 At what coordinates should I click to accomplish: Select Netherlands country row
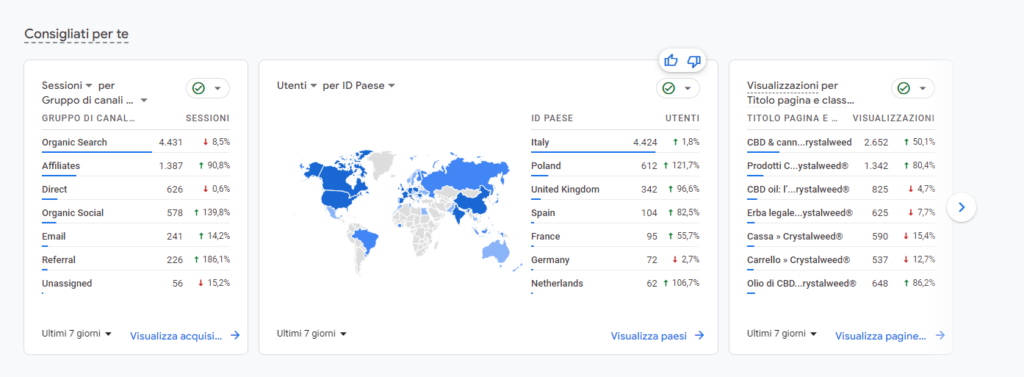[x=615, y=284]
